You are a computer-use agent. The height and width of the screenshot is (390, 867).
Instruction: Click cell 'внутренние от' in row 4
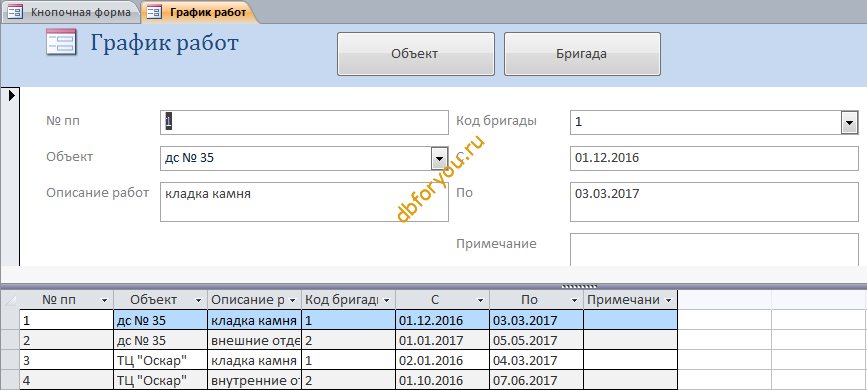click(254, 381)
